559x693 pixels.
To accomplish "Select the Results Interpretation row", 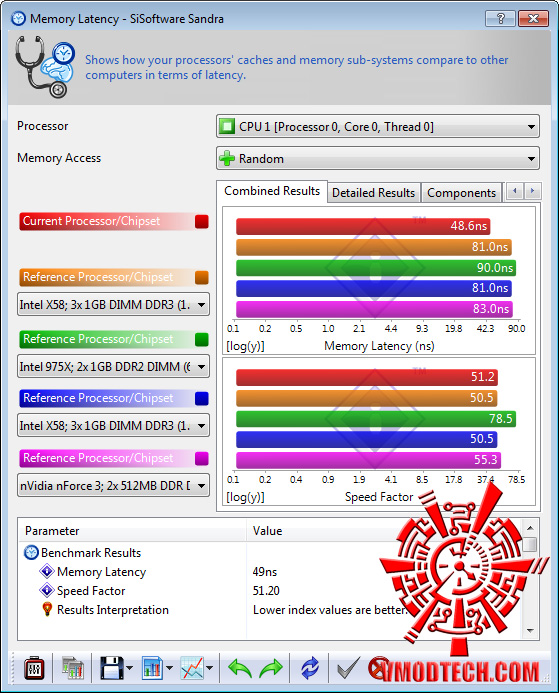I will (270, 610).
